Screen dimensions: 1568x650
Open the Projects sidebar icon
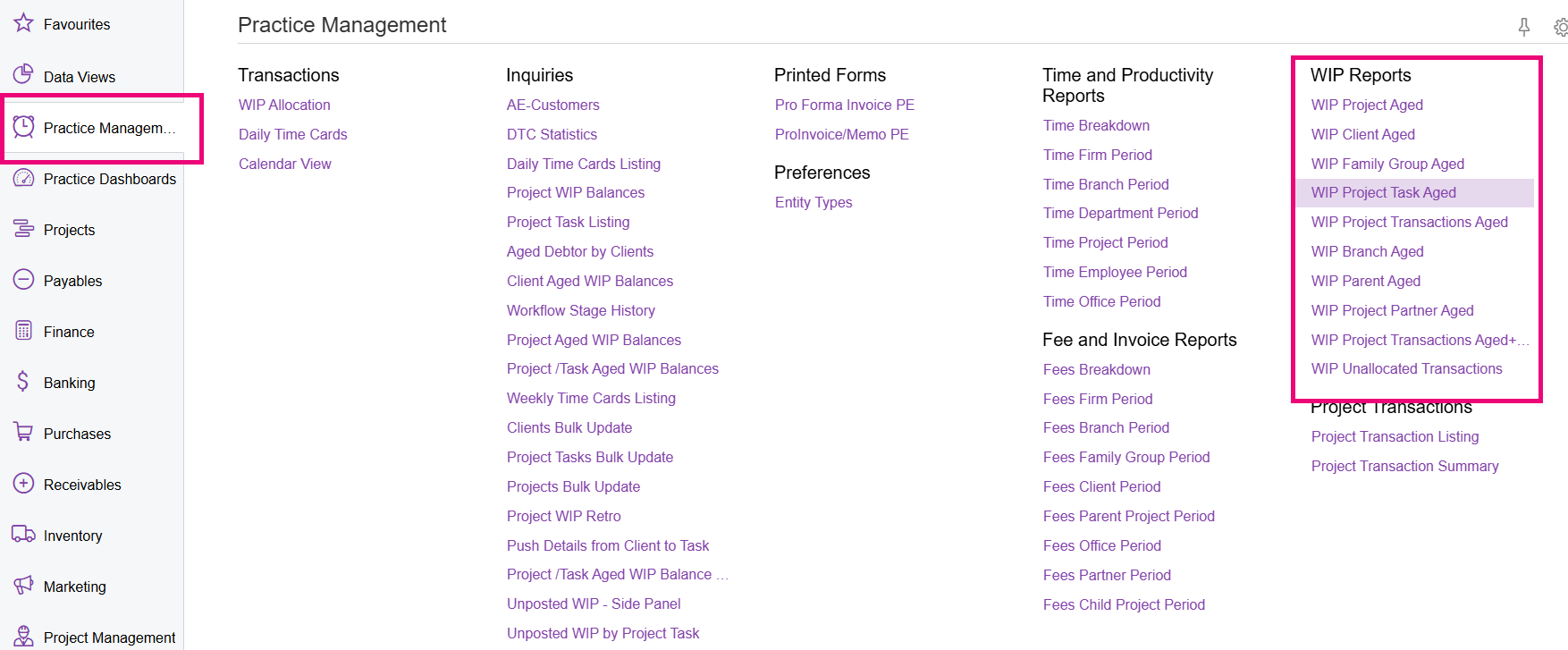(x=23, y=229)
